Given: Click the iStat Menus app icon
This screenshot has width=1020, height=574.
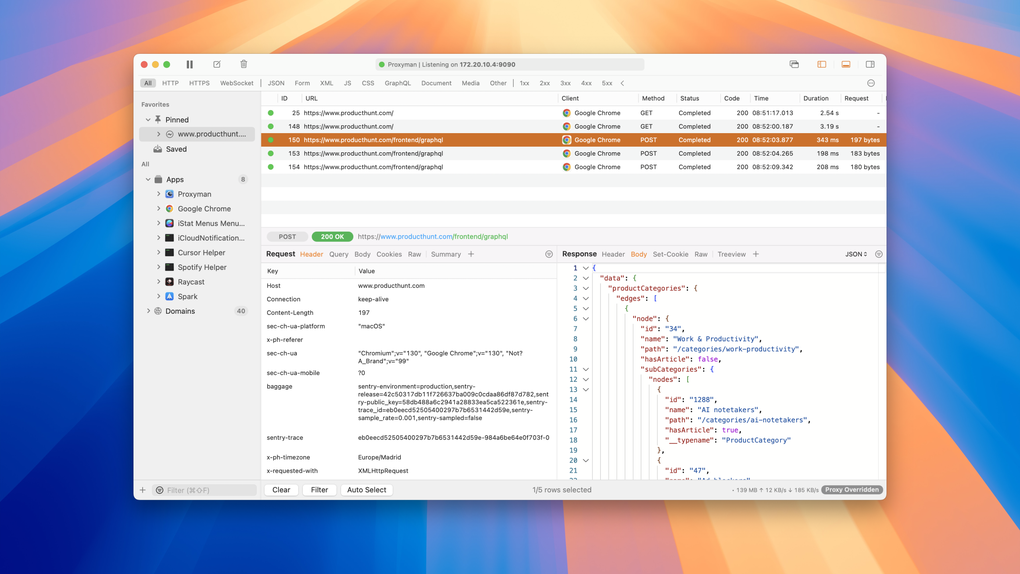Looking at the screenshot, I should point(169,223).
